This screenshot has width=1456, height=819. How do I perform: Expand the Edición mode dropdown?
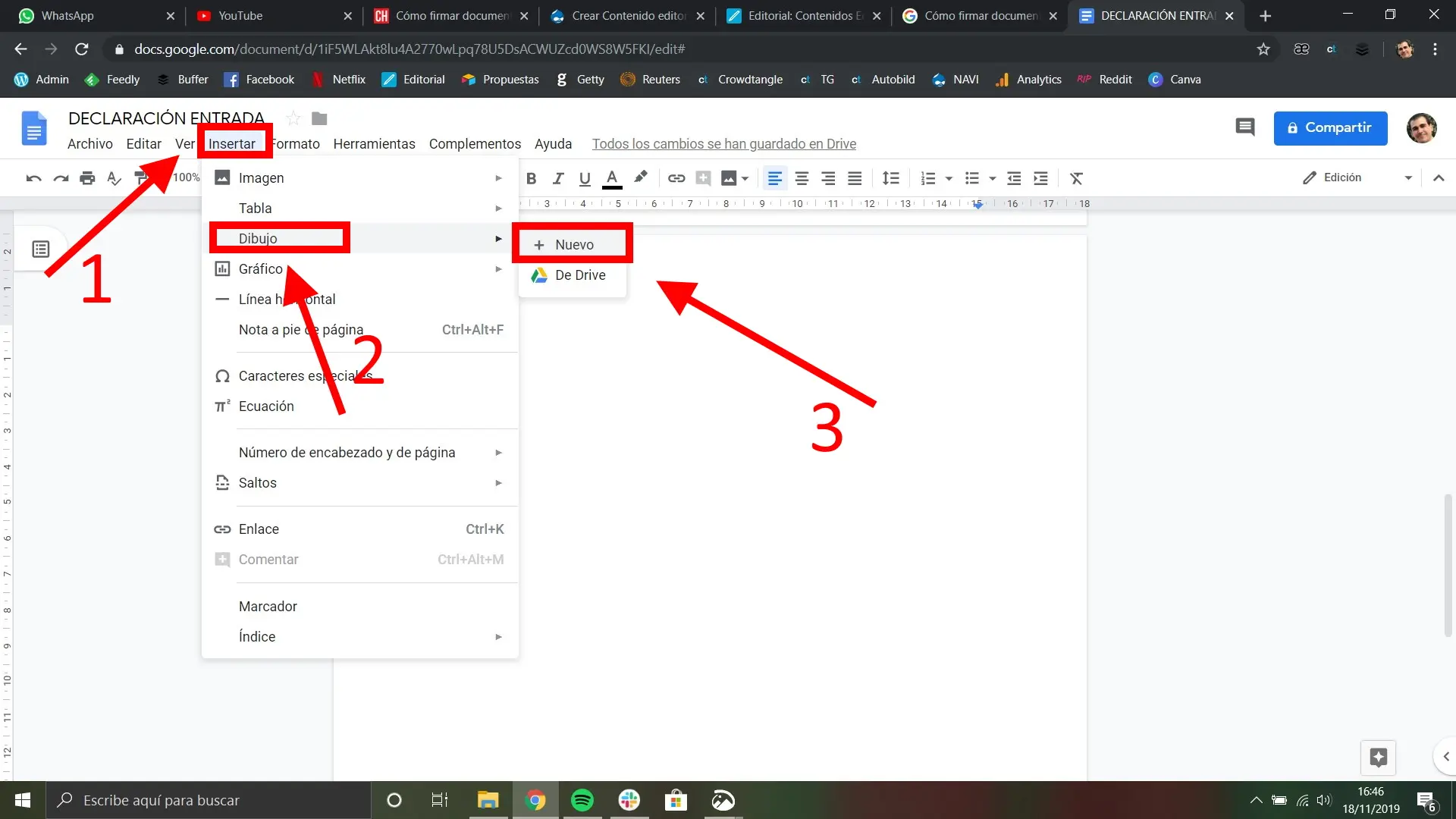[x=1407, y=178]
